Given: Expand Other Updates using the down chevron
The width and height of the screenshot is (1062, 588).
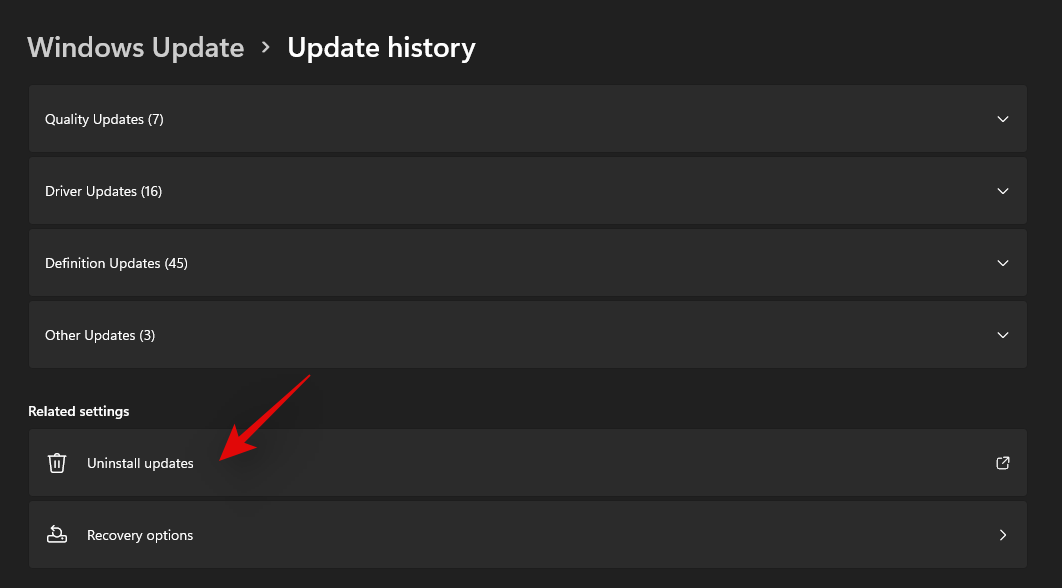Looking at the screenshot, I should click(1003, 335).
